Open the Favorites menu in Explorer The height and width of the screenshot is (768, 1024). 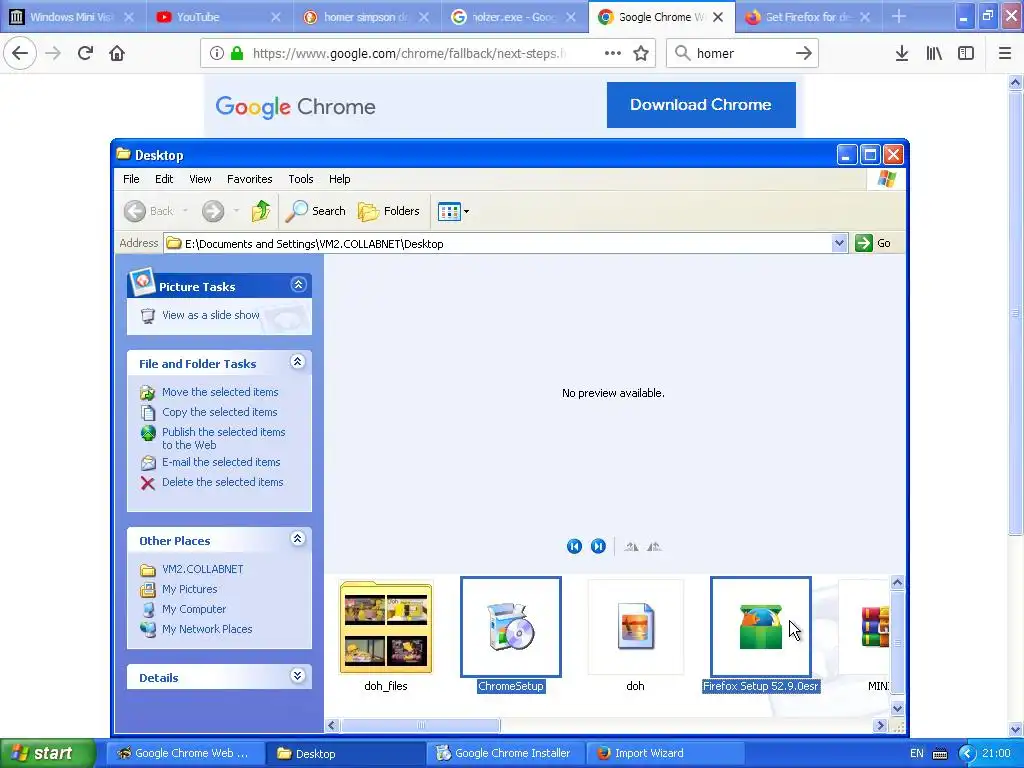tap(249, 179)
